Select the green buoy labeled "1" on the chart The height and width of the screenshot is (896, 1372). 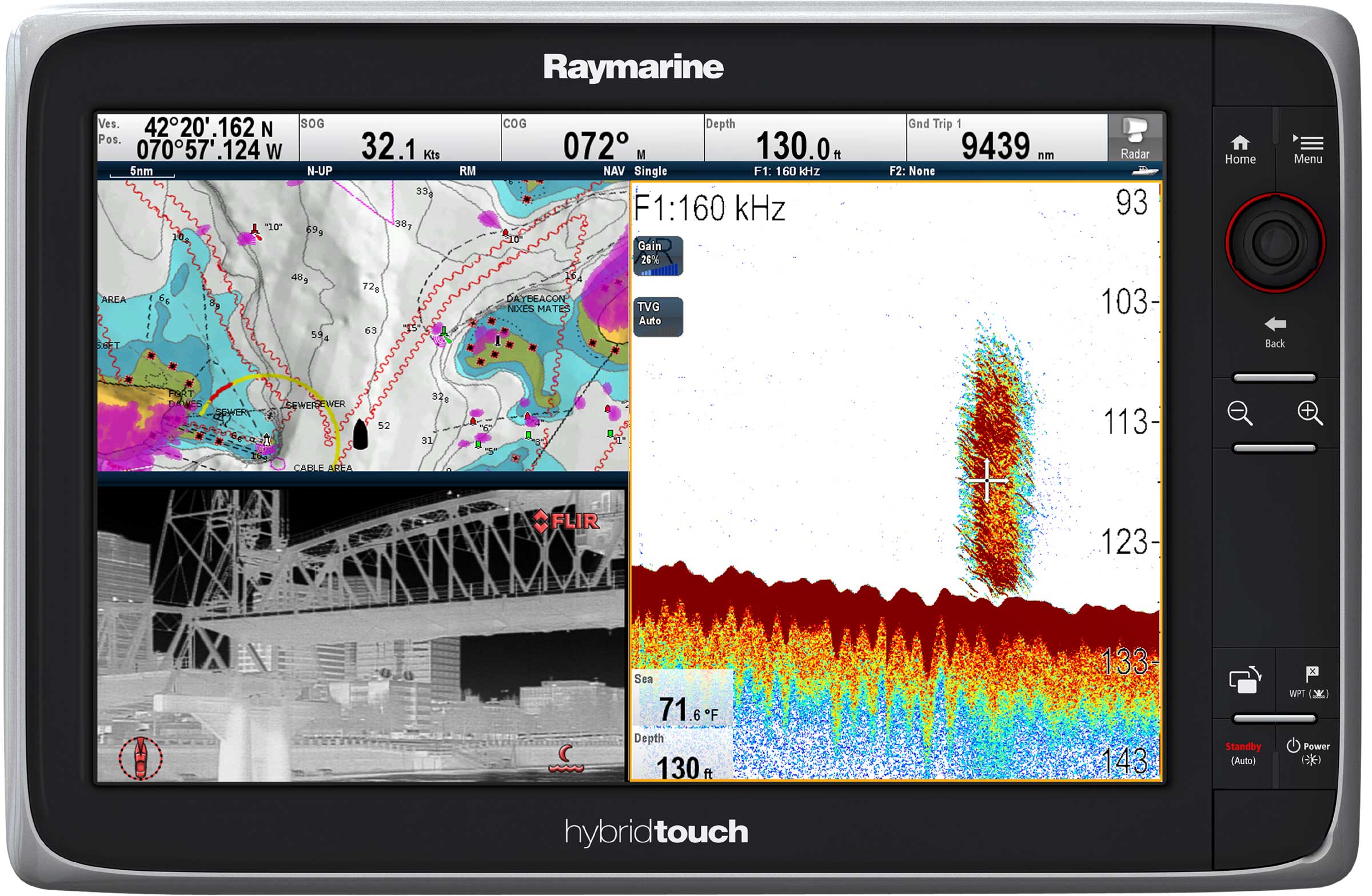[x=610, y=433]
